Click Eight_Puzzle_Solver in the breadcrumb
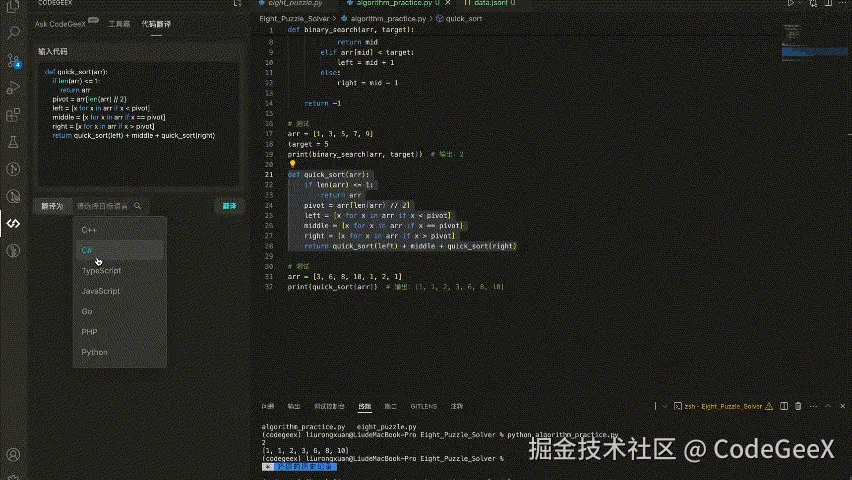The image size is (852, 480). (x=294, y=18)
